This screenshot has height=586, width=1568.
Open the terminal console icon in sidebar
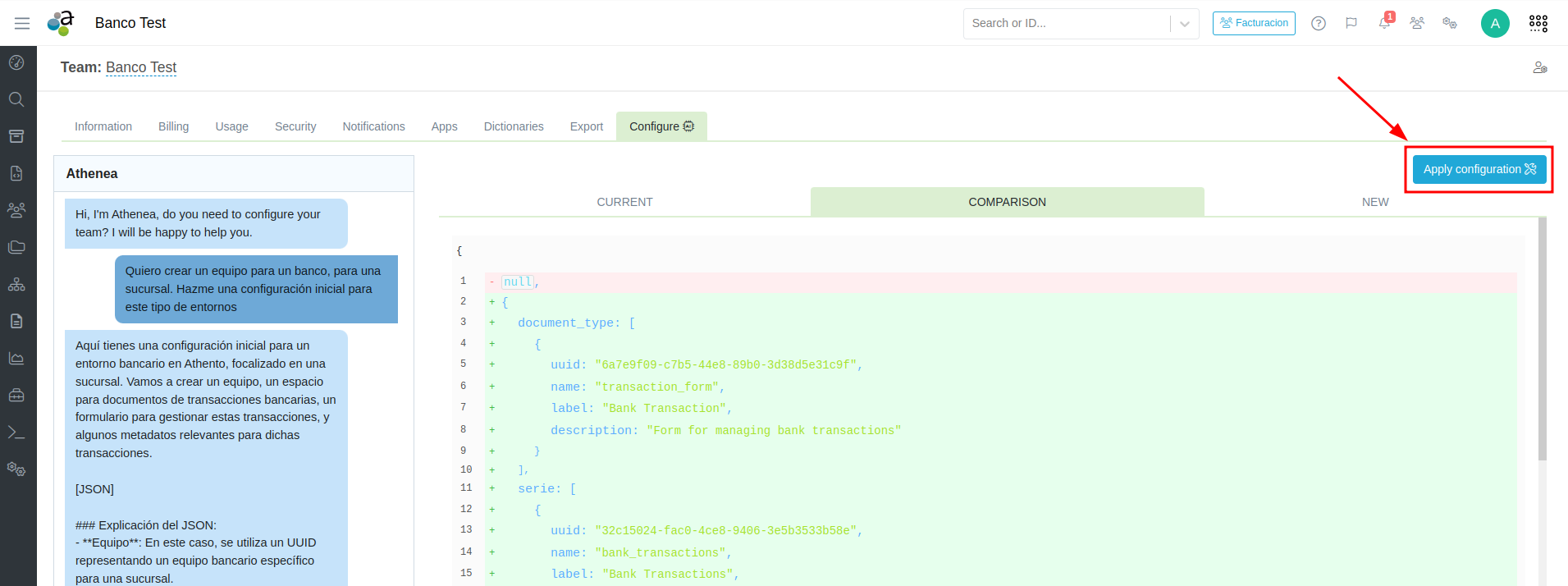(x=16, y=433)
